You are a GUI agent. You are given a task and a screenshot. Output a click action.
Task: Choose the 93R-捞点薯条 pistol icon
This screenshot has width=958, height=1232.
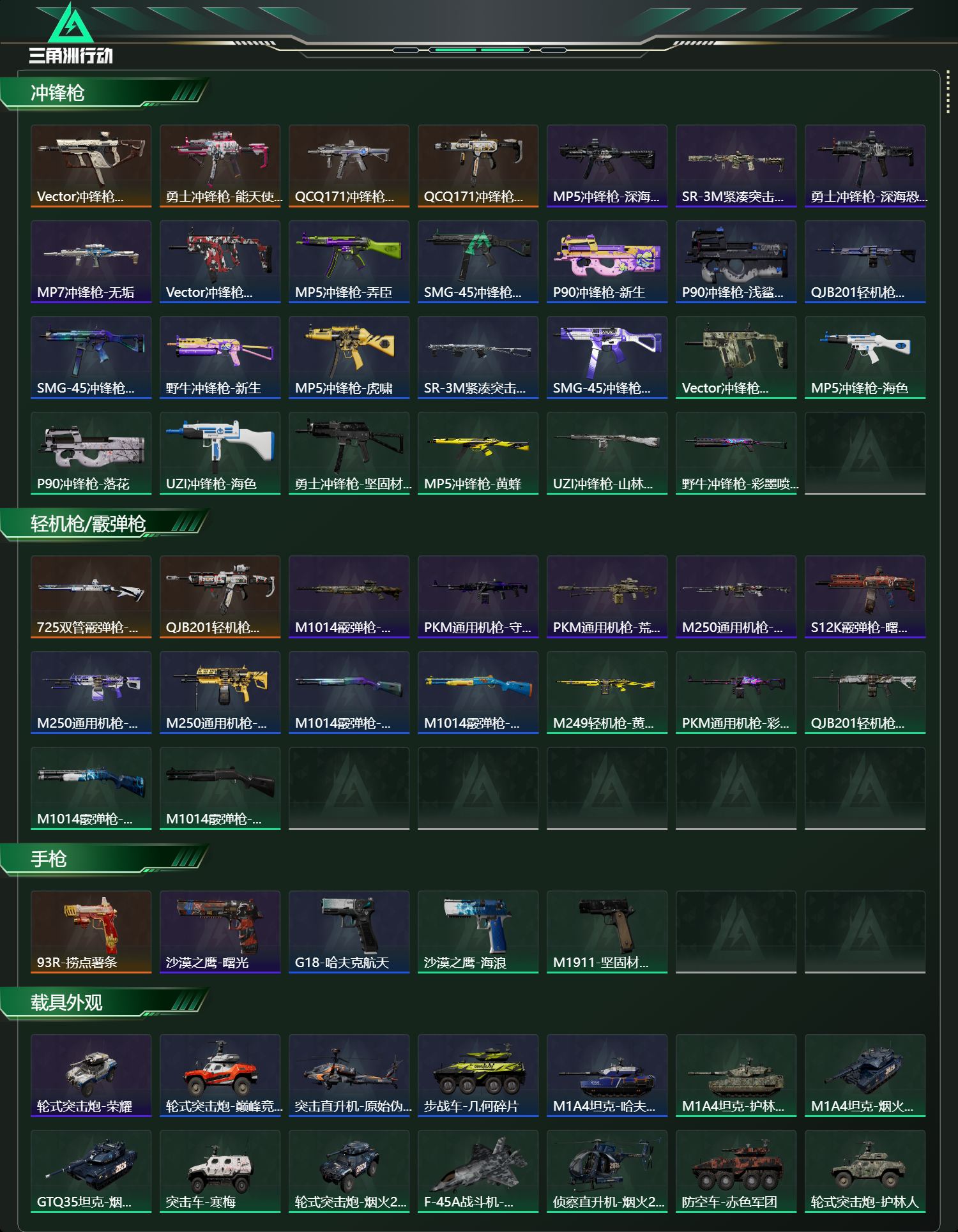[x=91, y=931]
